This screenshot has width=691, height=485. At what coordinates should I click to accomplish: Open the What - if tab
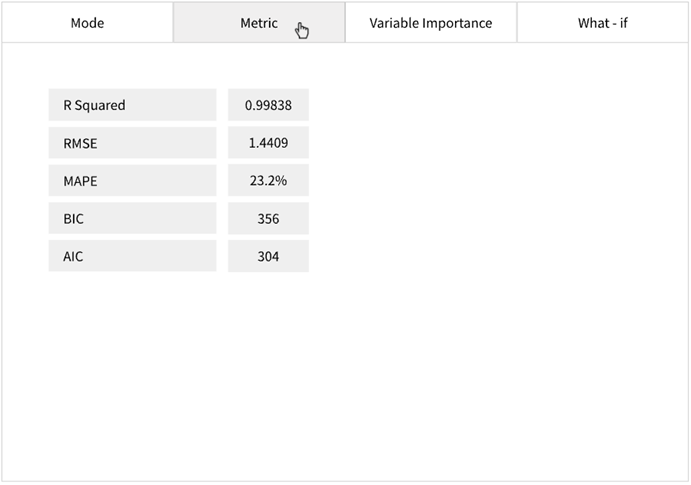603,23
